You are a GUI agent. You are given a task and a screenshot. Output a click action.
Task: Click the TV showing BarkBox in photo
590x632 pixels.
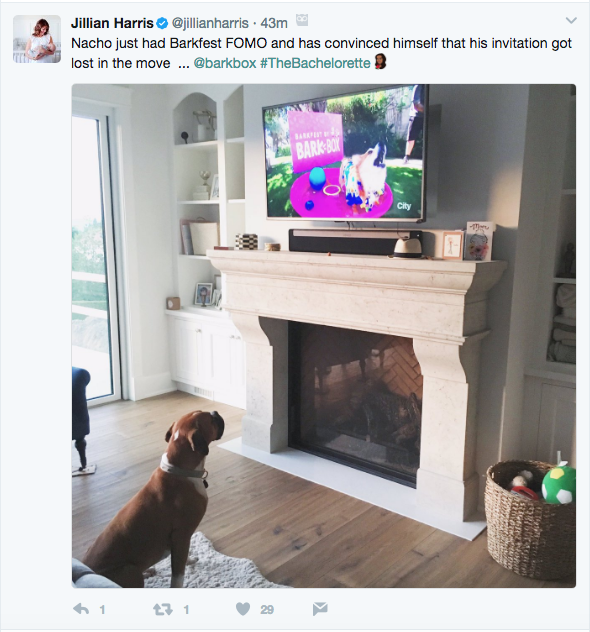[x=345, y=153]
